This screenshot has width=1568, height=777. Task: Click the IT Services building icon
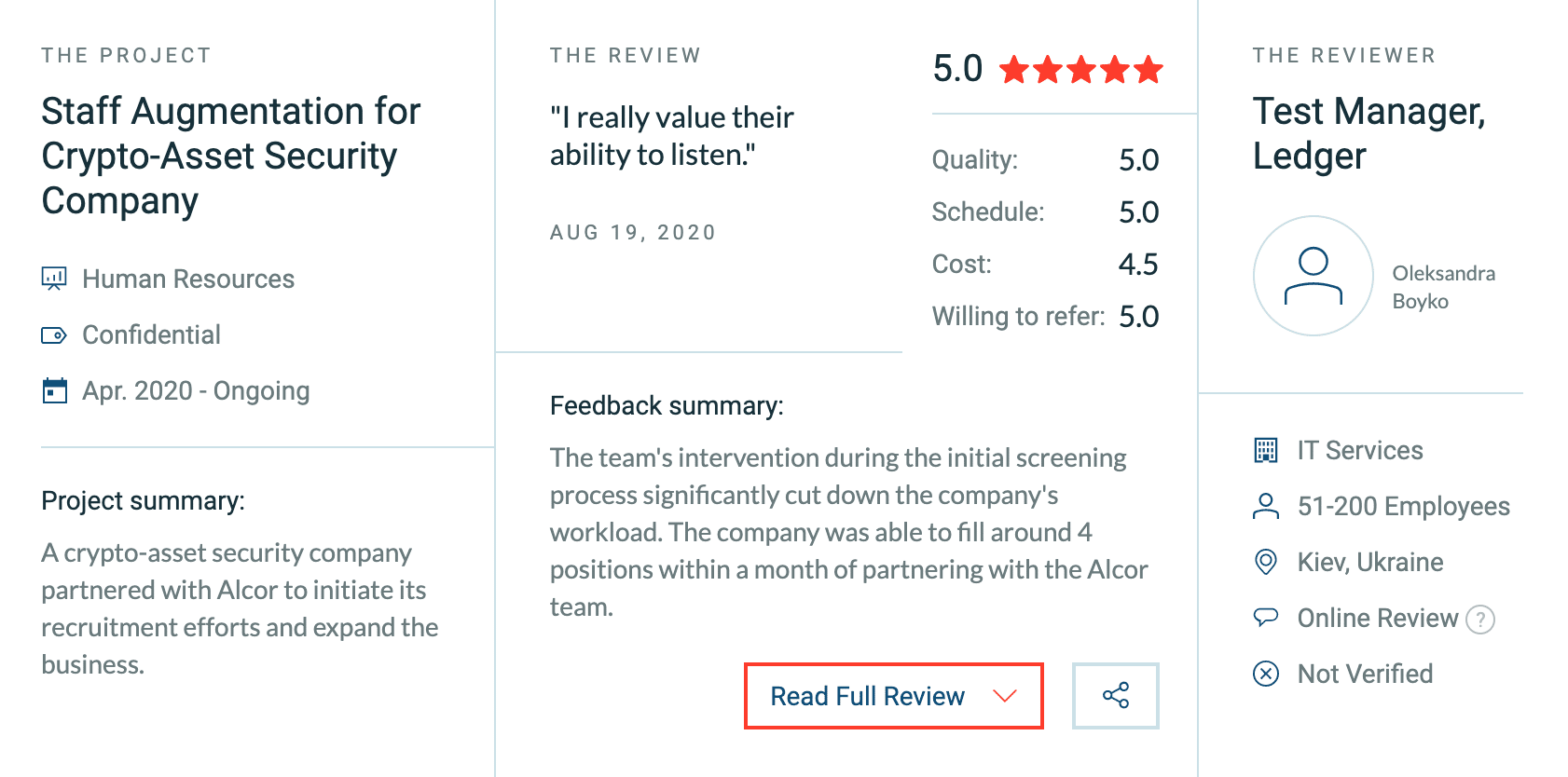point(1266,450)
